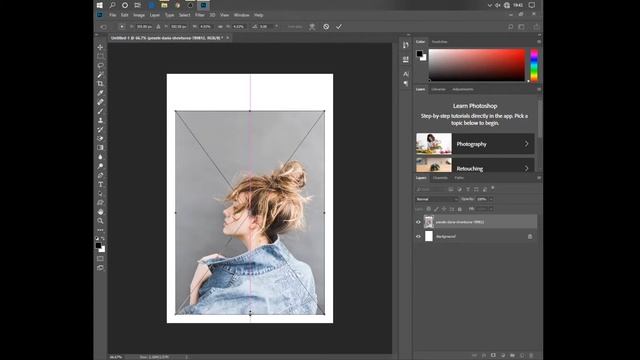640x360 pixels.
Task: Close the Untitled-1 document tab
Action: pyautogui.click(x=228, y=38)
